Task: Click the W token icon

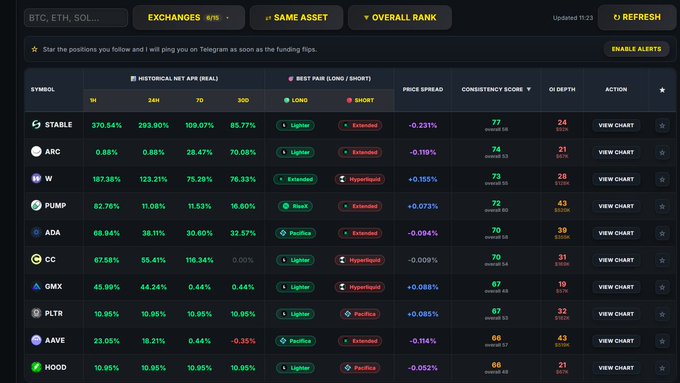Action: click(x=36, y=178)
